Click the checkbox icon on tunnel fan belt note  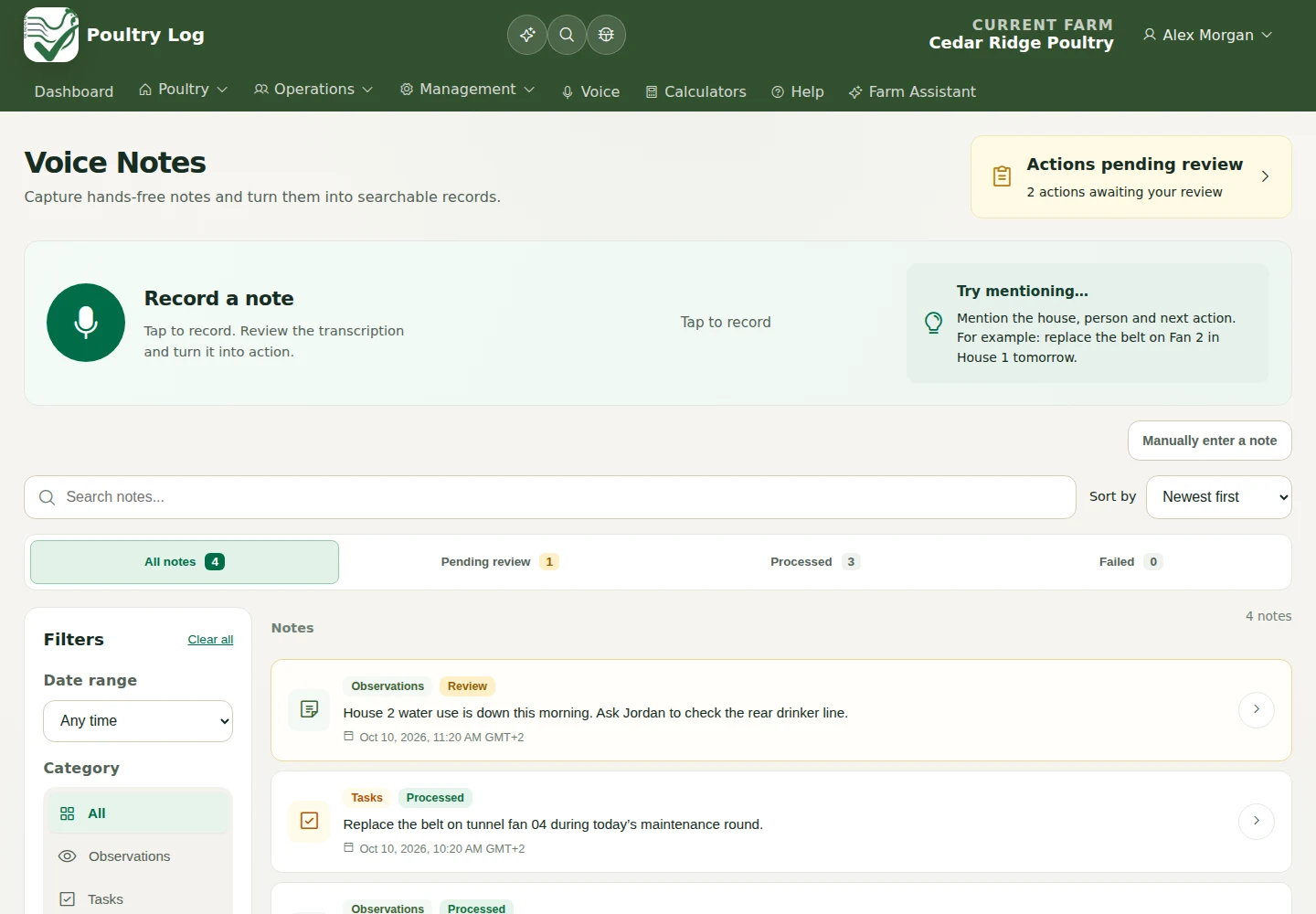click(310, 822)
